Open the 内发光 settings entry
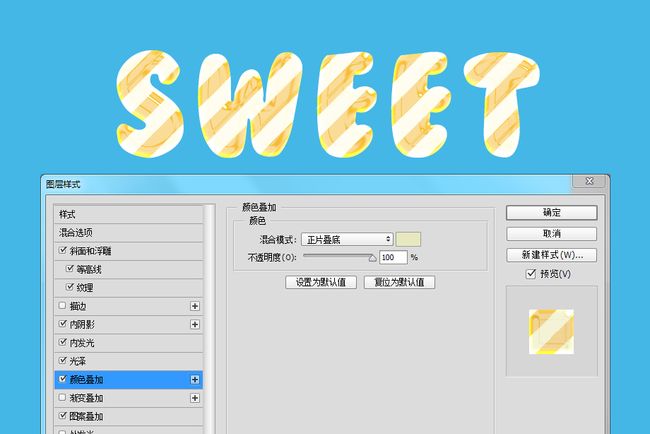Image resolution: width=650 pixels, height=434 pixels. tap(129, 343)
